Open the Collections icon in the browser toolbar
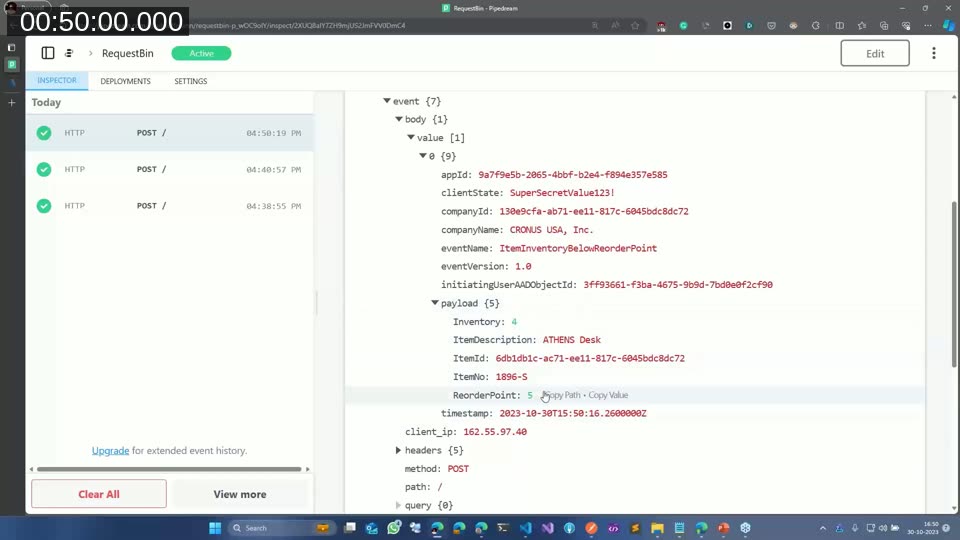Viewport: 960px width, 540px height. tap(883, 26)
